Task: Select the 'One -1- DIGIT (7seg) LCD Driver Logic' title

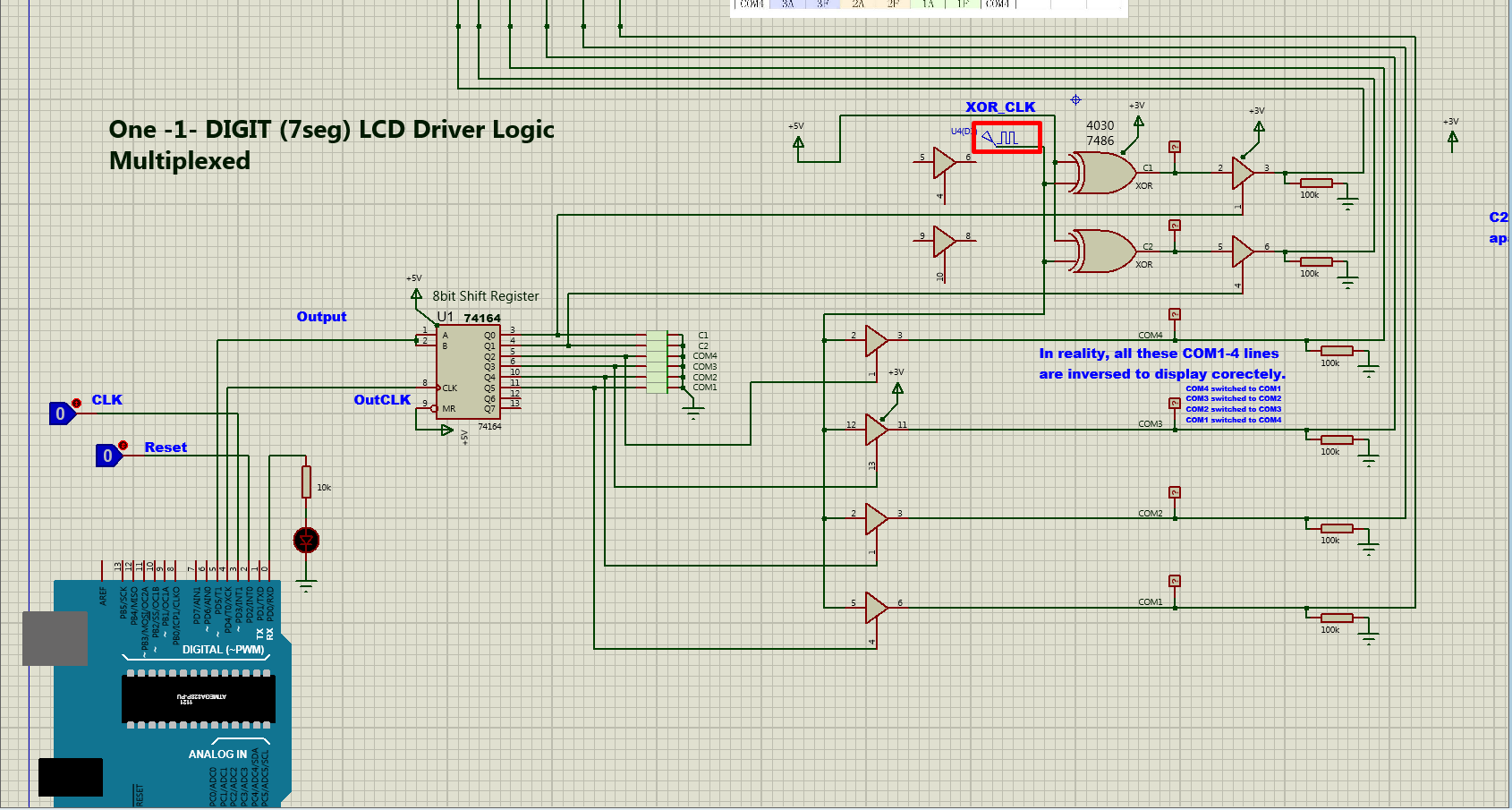Action: tap(332, 130)
